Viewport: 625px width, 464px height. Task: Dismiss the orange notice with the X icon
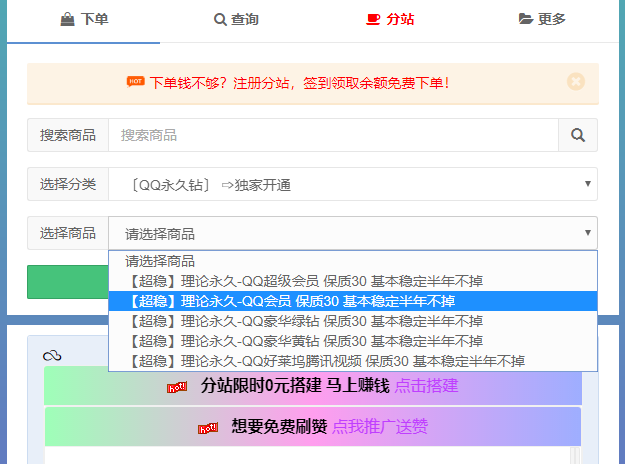(575, 82)
